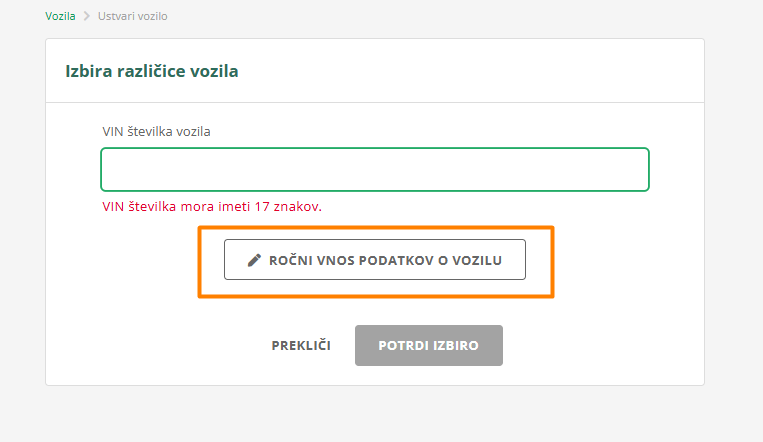Click the validation text below the VIN field
This screenshot has width=763, height=442.
tap(212, 207)
